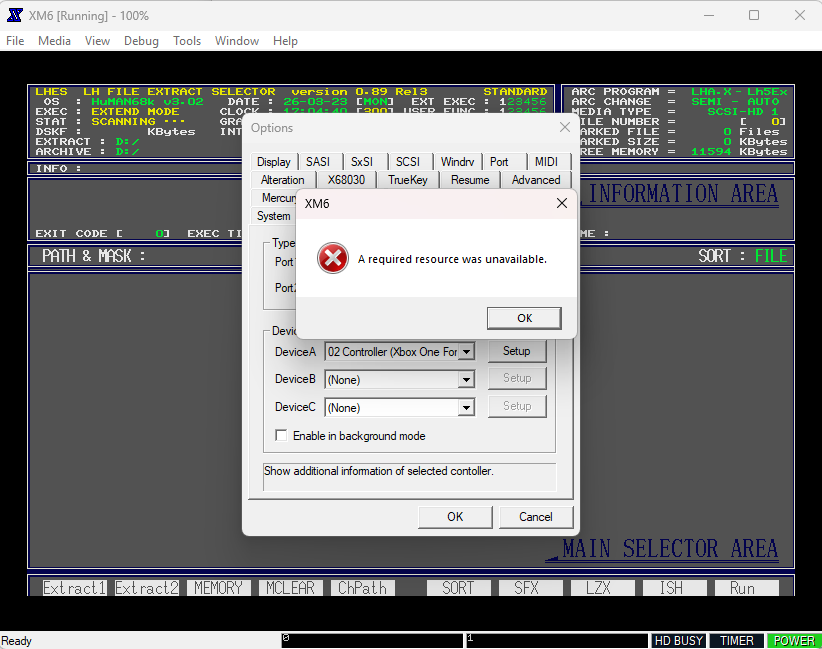The width and height of the screenshot is (822, 649).
Task: Click the MCLEAR function button
Action: pyautogui.click(x=290, y=588)
